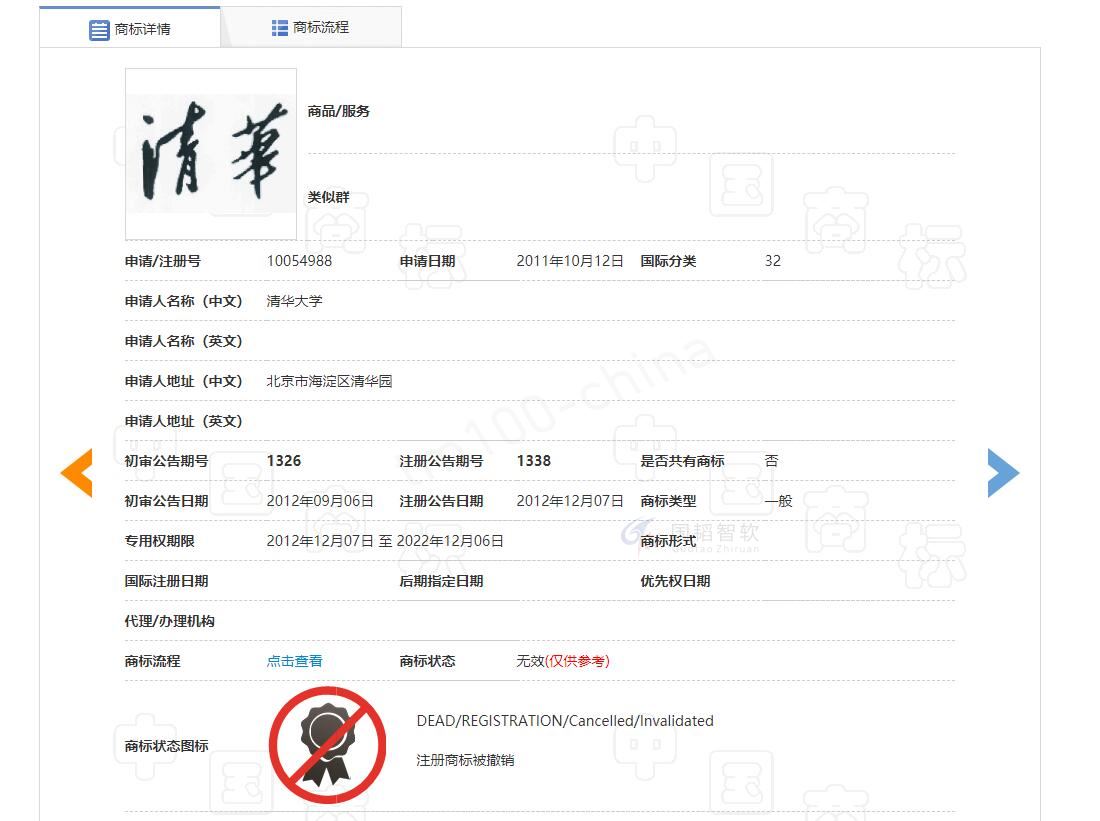This screenshot has height=821, width=1100.
Task: Select the registration announcement issue 1338
Action: [534, 461]
